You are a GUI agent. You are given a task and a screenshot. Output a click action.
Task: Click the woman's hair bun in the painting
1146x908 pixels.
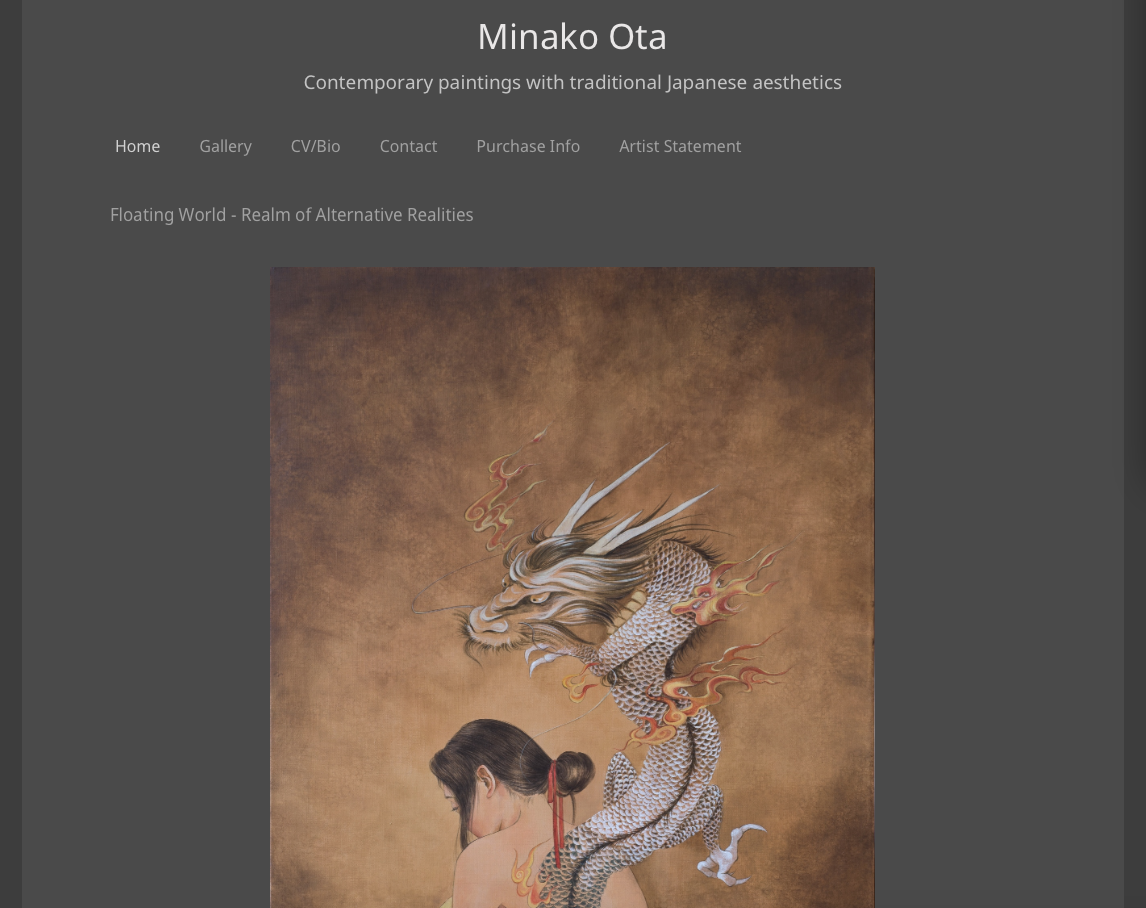[573, 773]
